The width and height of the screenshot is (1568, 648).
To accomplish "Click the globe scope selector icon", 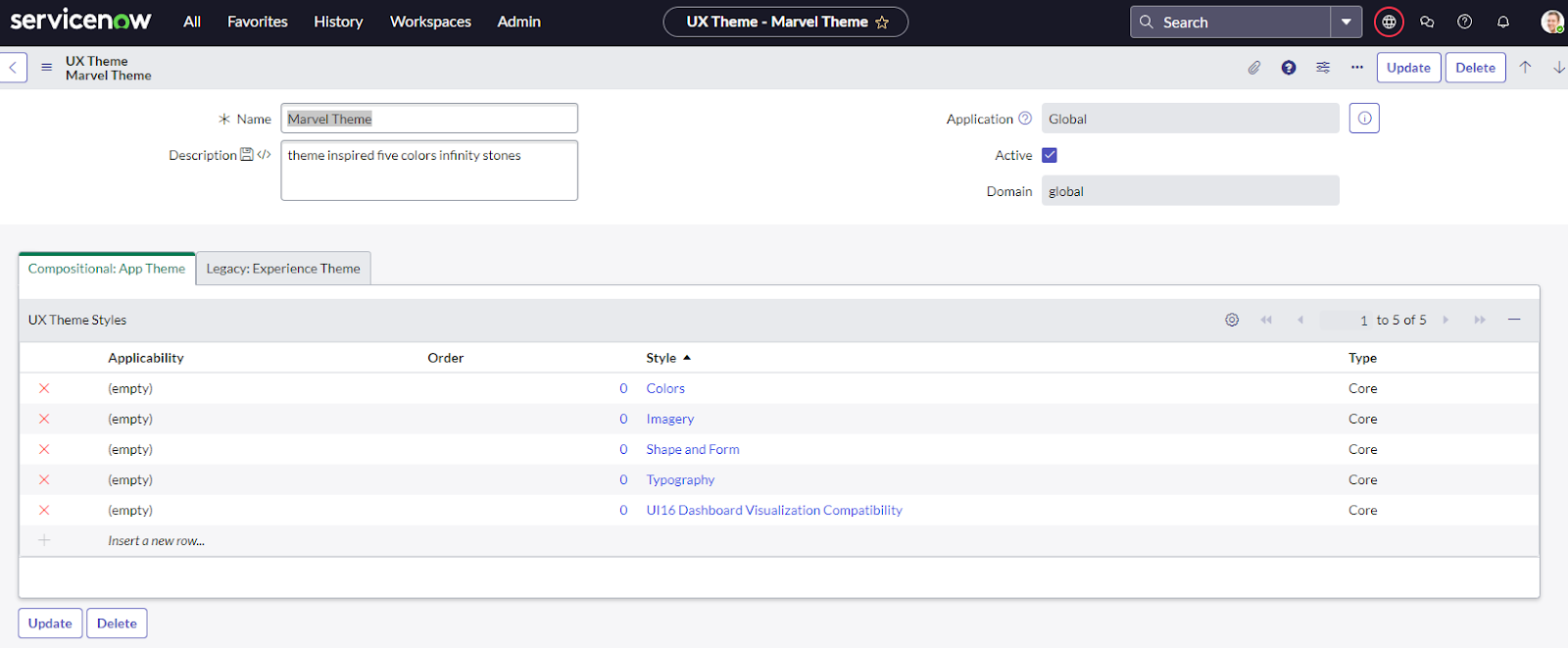I will pyautogui.click(x=1389, y=22).
